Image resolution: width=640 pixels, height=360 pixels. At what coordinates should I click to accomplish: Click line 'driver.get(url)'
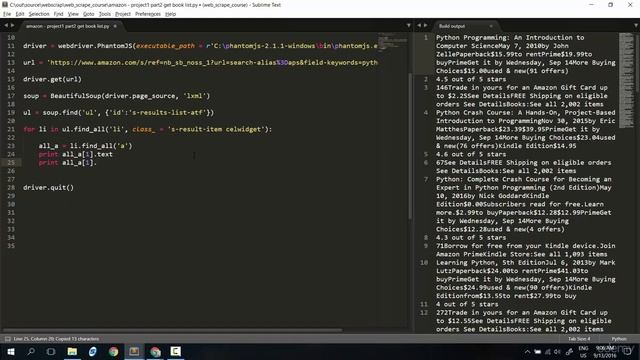[52, 79]
